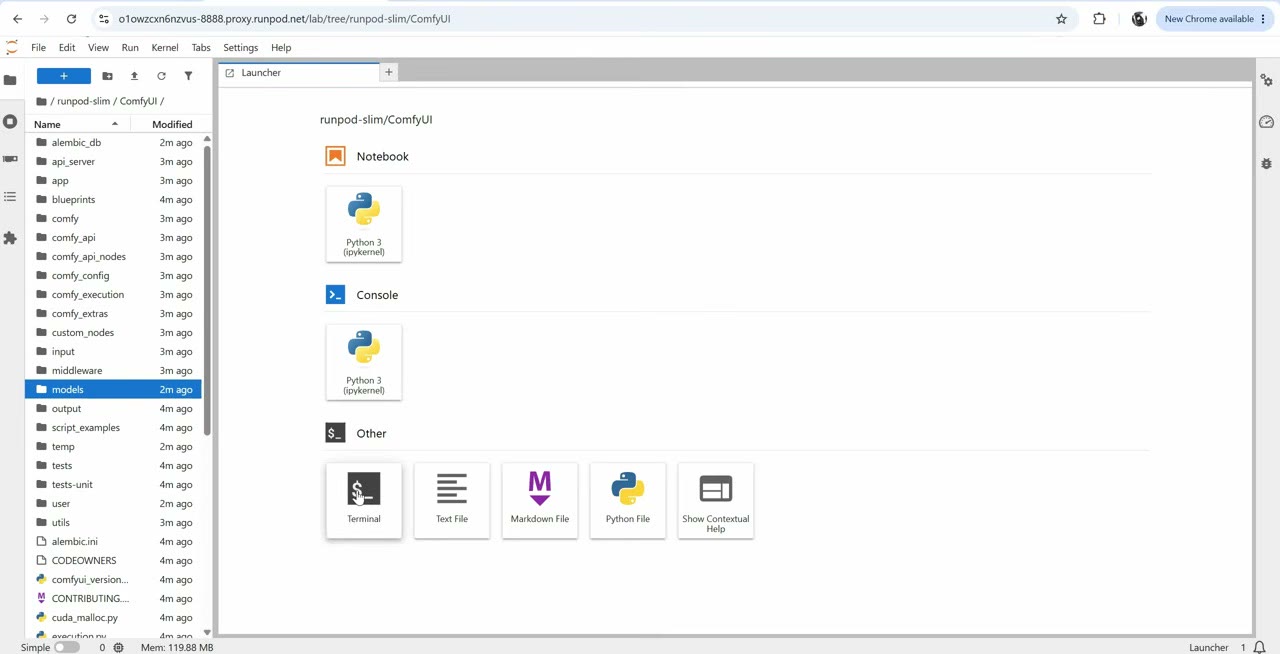Select the api_server folder
The width and height of the screenshot is (1280, 654).
pyautogui.click(x=113, y=161)
